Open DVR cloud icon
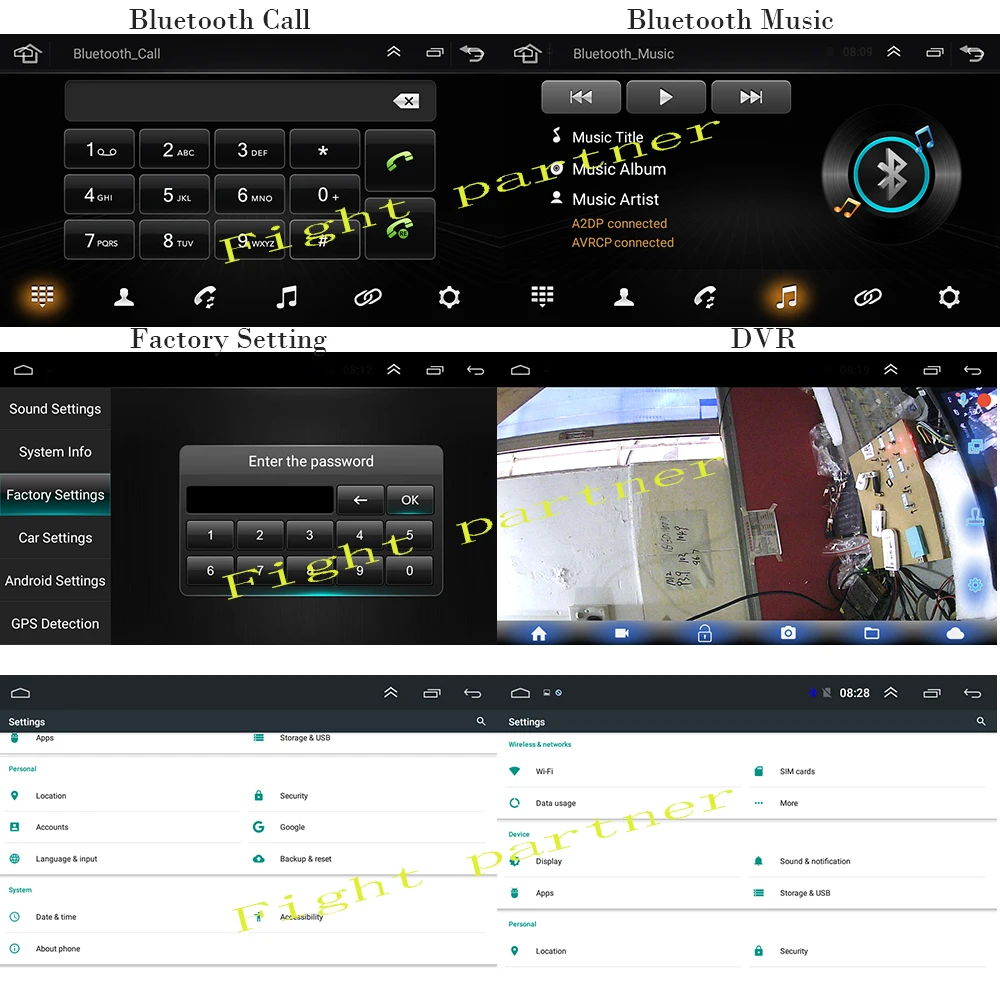The image size is (1000, 1000). [955, 633]
